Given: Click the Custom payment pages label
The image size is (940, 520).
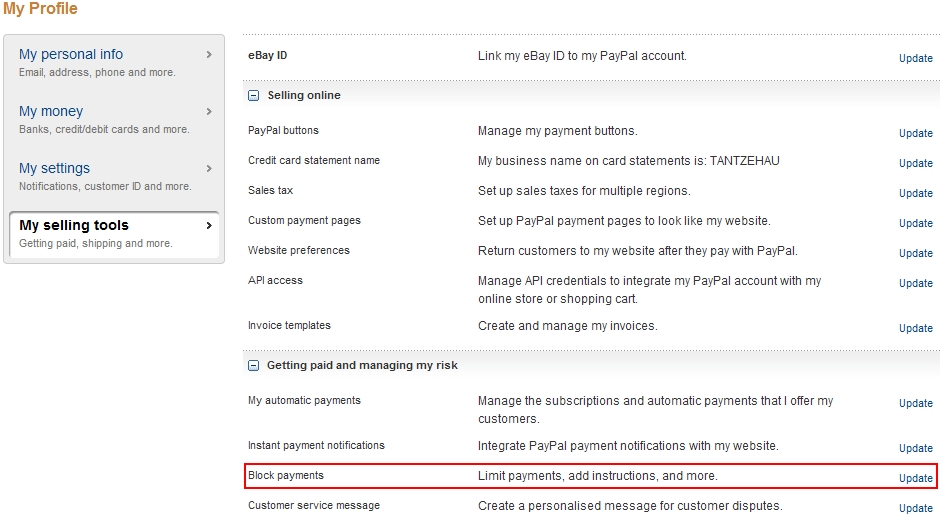Looking at the screenshot, I should click(x=304, y=221).
